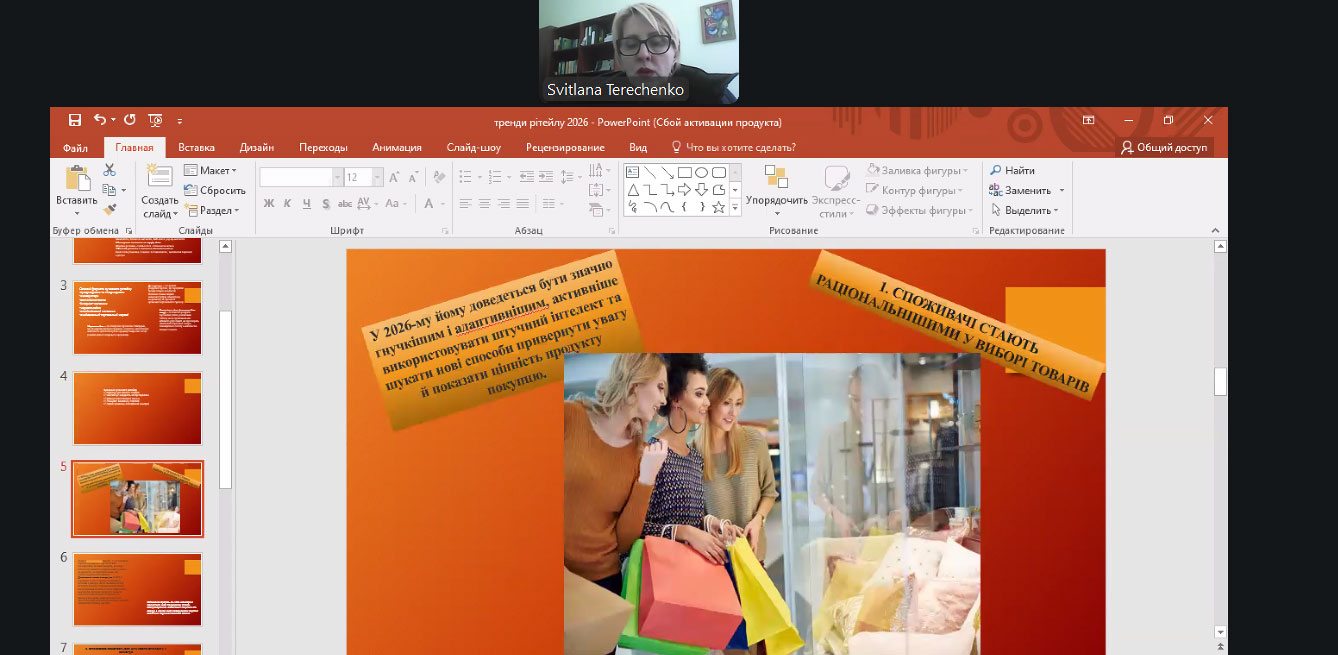Open the Общий доступ sharing panel
The image size is (1338, 655).
point(1164,147)
